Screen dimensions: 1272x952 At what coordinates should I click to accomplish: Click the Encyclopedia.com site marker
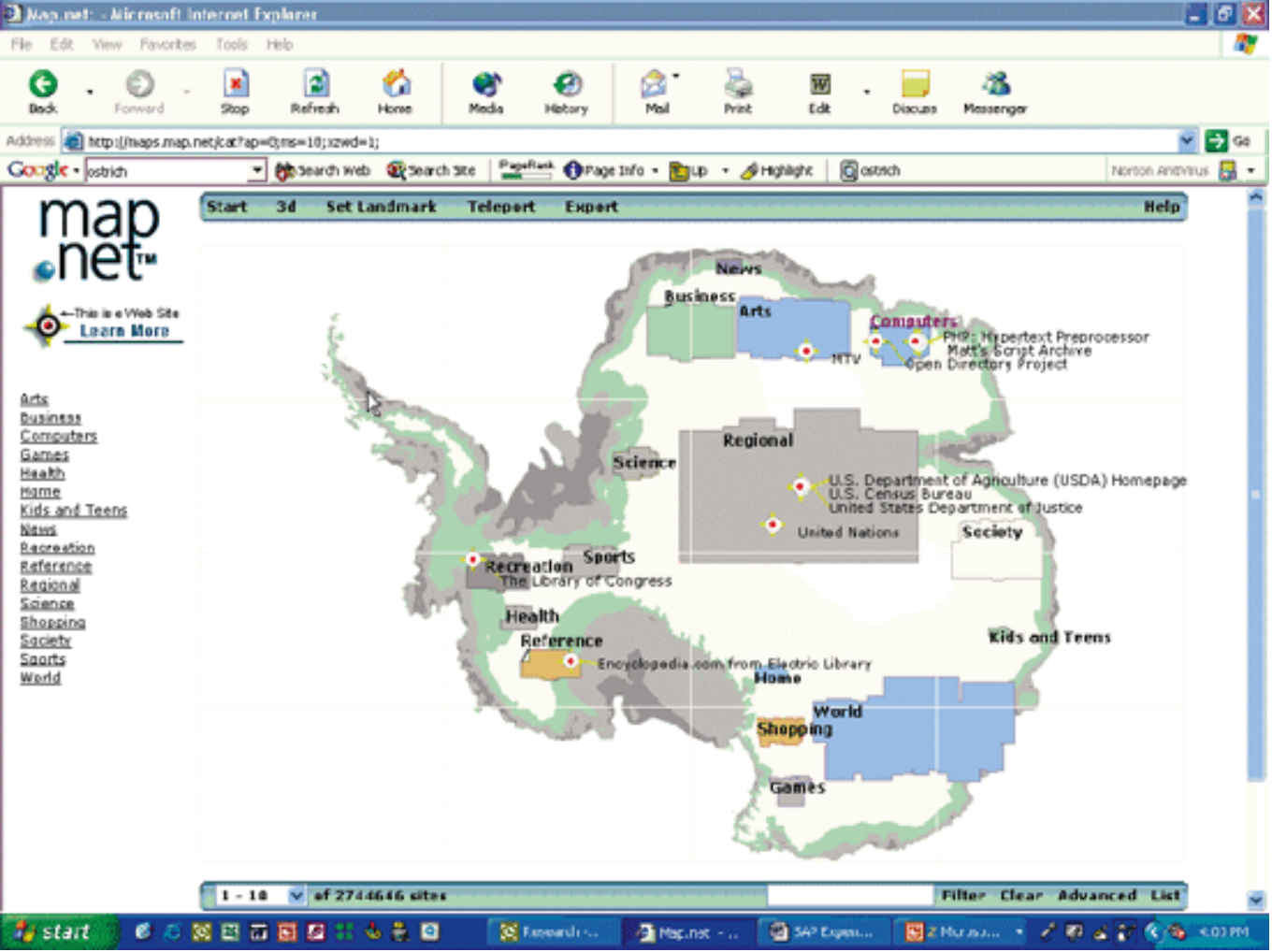571,661
